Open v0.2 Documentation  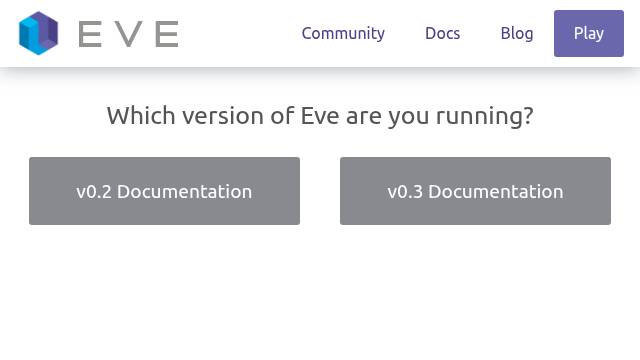[164, 191]
